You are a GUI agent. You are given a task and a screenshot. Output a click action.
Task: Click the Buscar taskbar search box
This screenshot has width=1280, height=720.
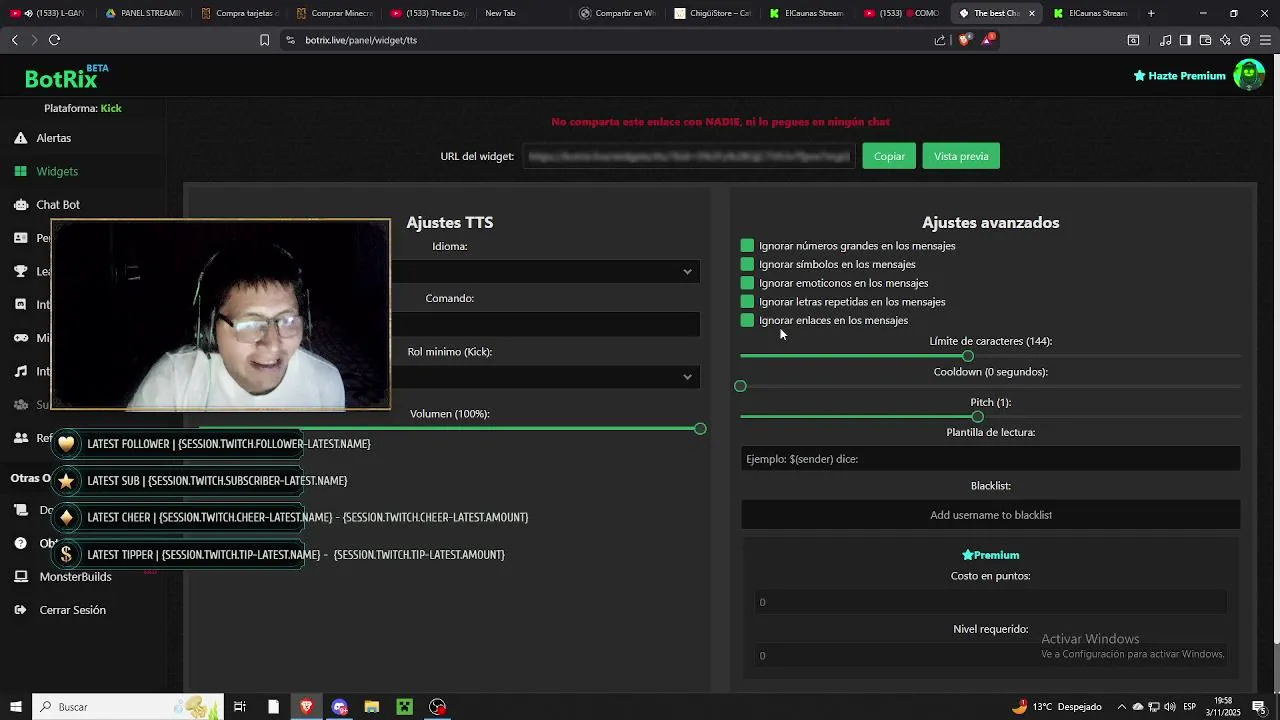(x=128, y=707)
